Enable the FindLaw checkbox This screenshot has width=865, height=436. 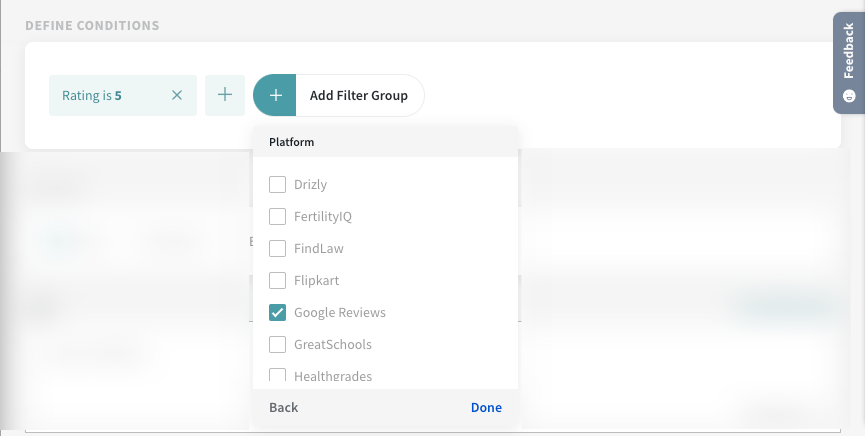[x=278, y=248]
